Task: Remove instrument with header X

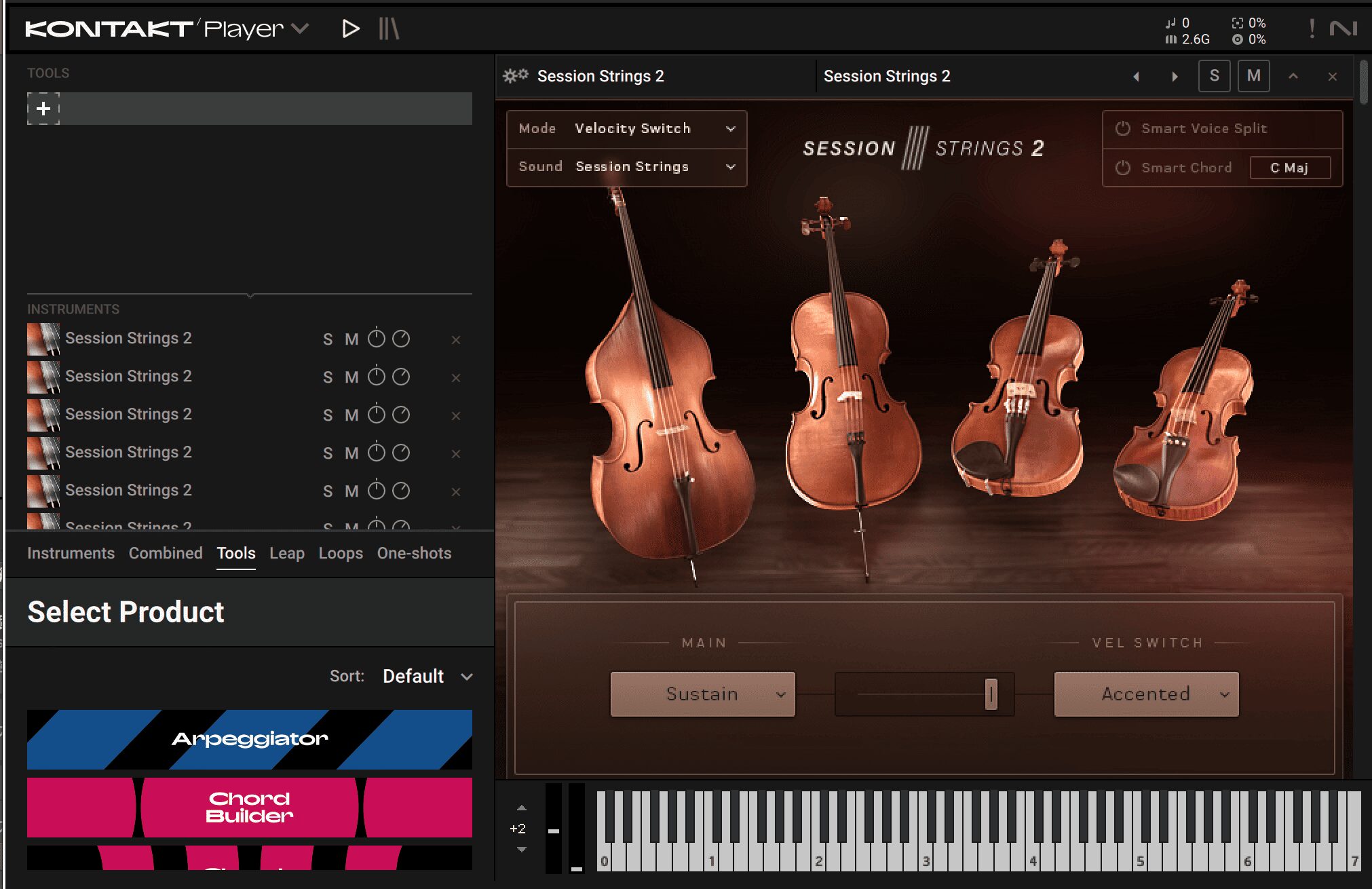Action: [1333, 77]
